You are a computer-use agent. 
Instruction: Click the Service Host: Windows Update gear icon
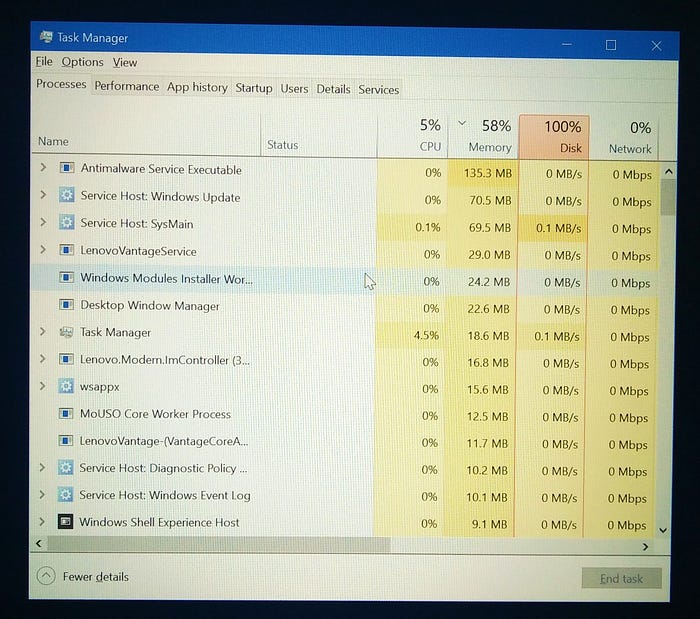click(x=67, y=195)
